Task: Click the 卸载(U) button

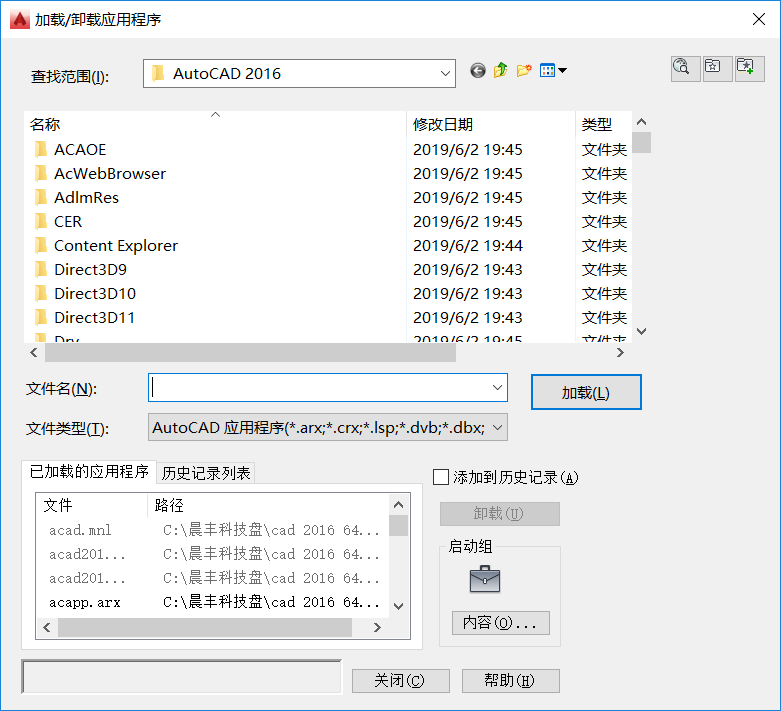Action: (x=500, y=513)
